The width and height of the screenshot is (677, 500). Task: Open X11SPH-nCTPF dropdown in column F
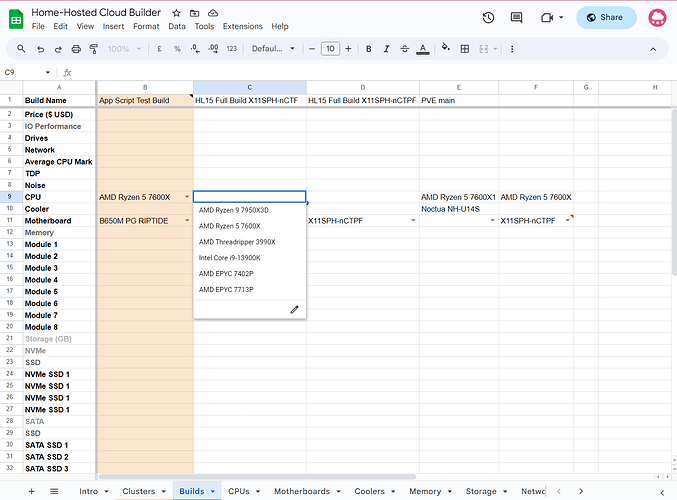tap(567, 221)
